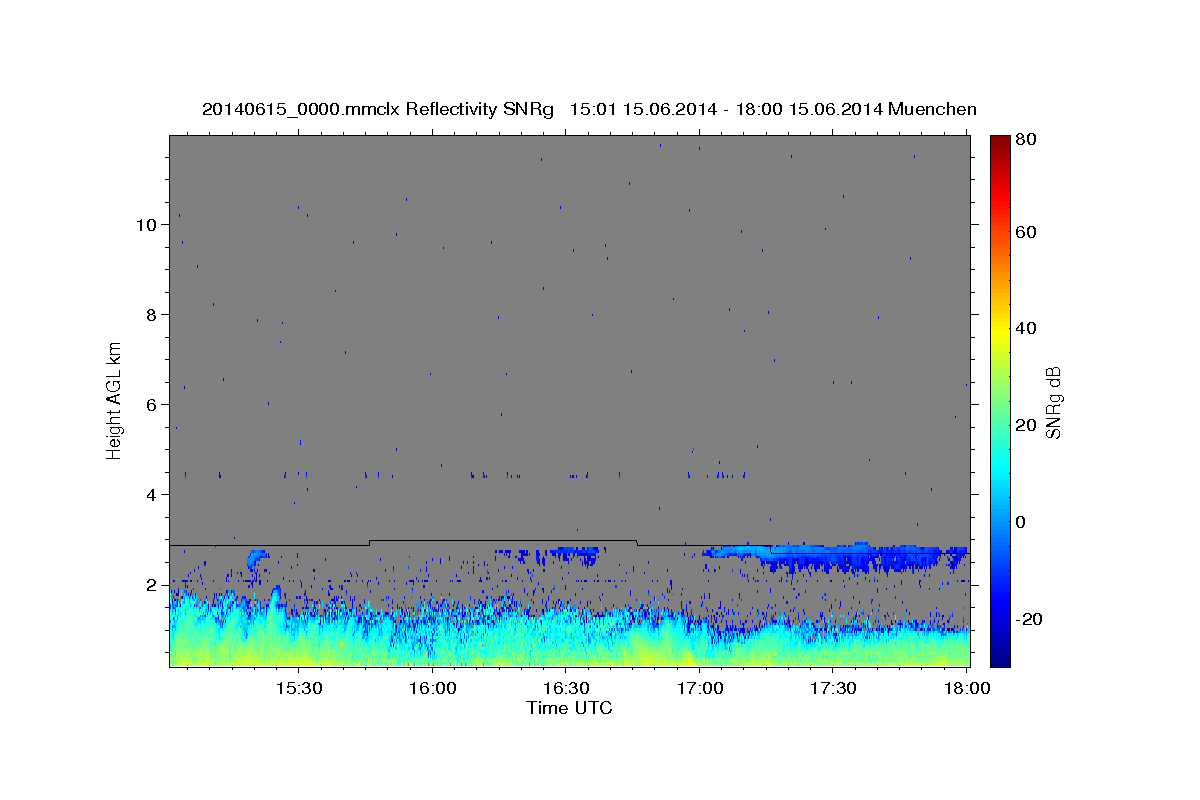Click the 17:30 time tick label
Viewport: 1200px width, 800px height.
(x=833, y=688)
